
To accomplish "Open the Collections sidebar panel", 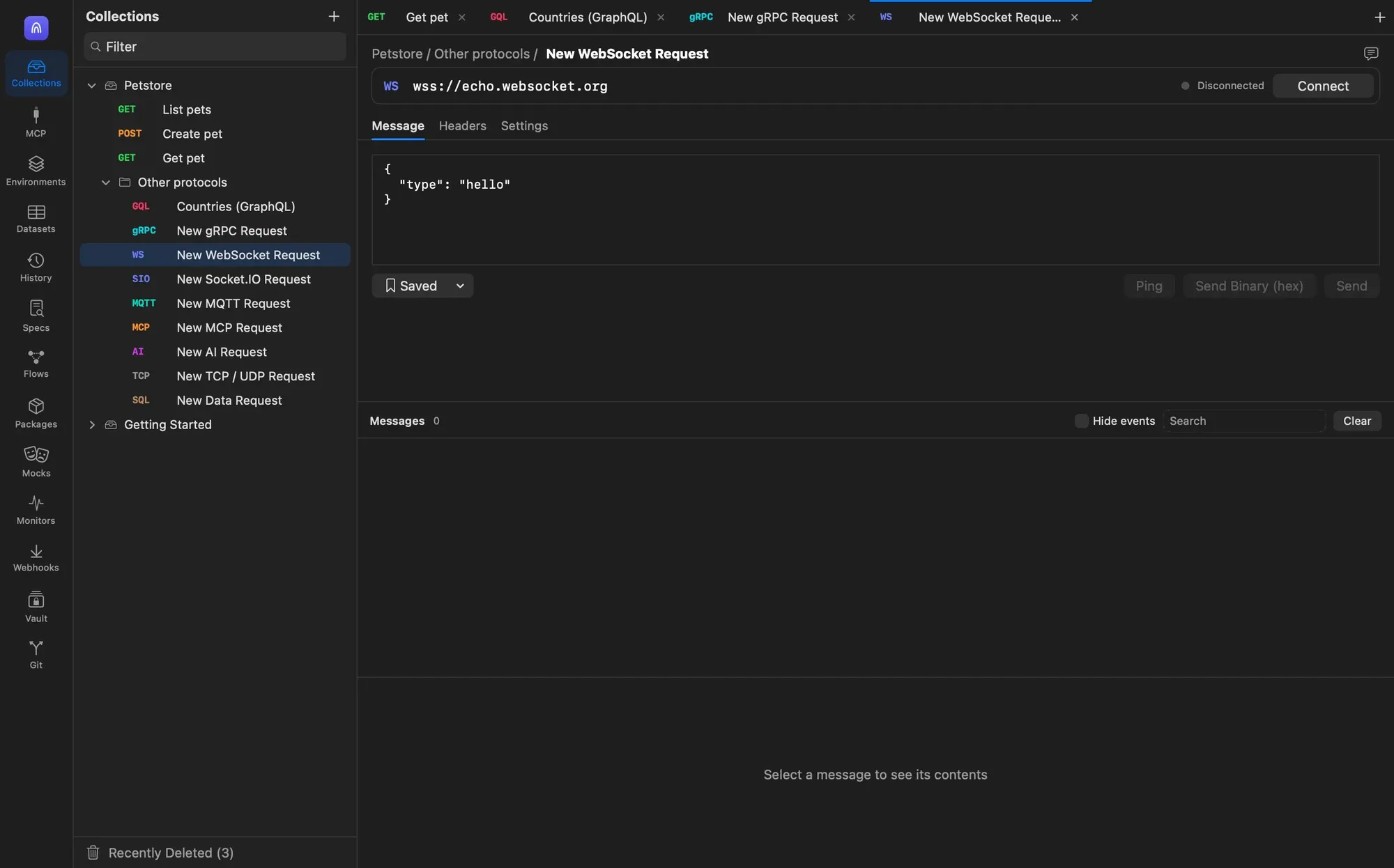I will (36, 73).
